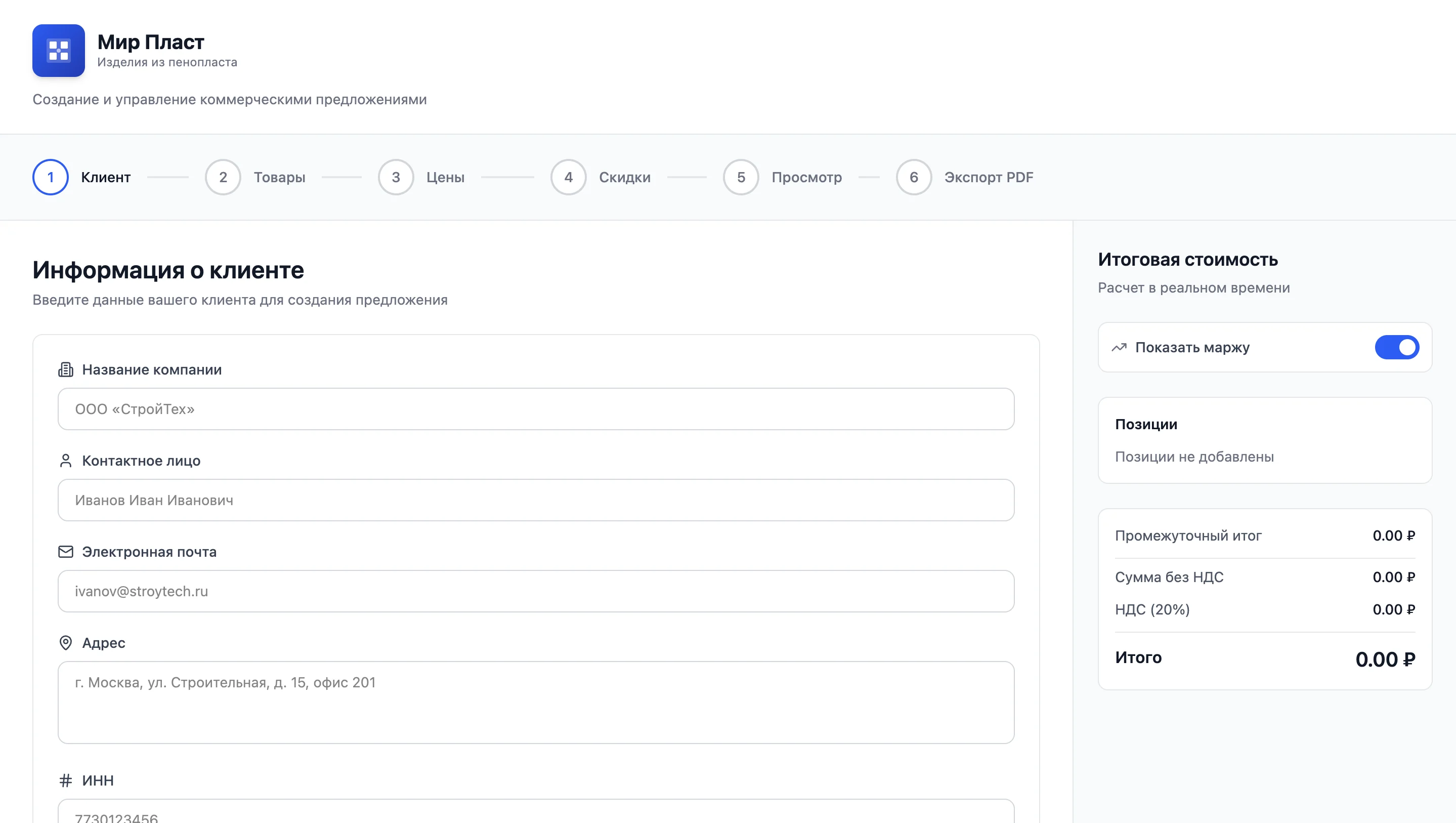Click the hash icon beside ИНН

pos(66,780)
